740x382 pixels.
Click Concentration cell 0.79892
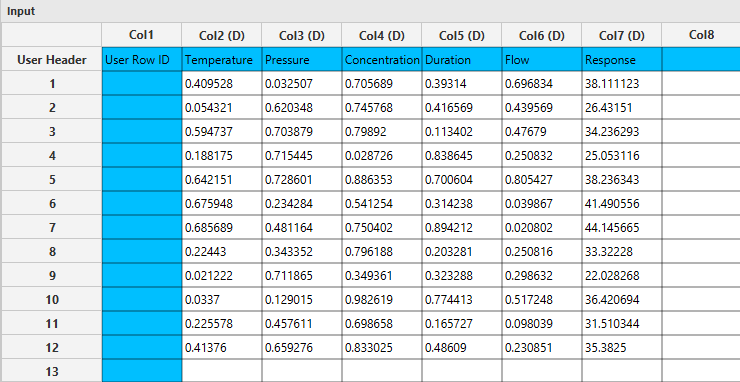(382, 131)
